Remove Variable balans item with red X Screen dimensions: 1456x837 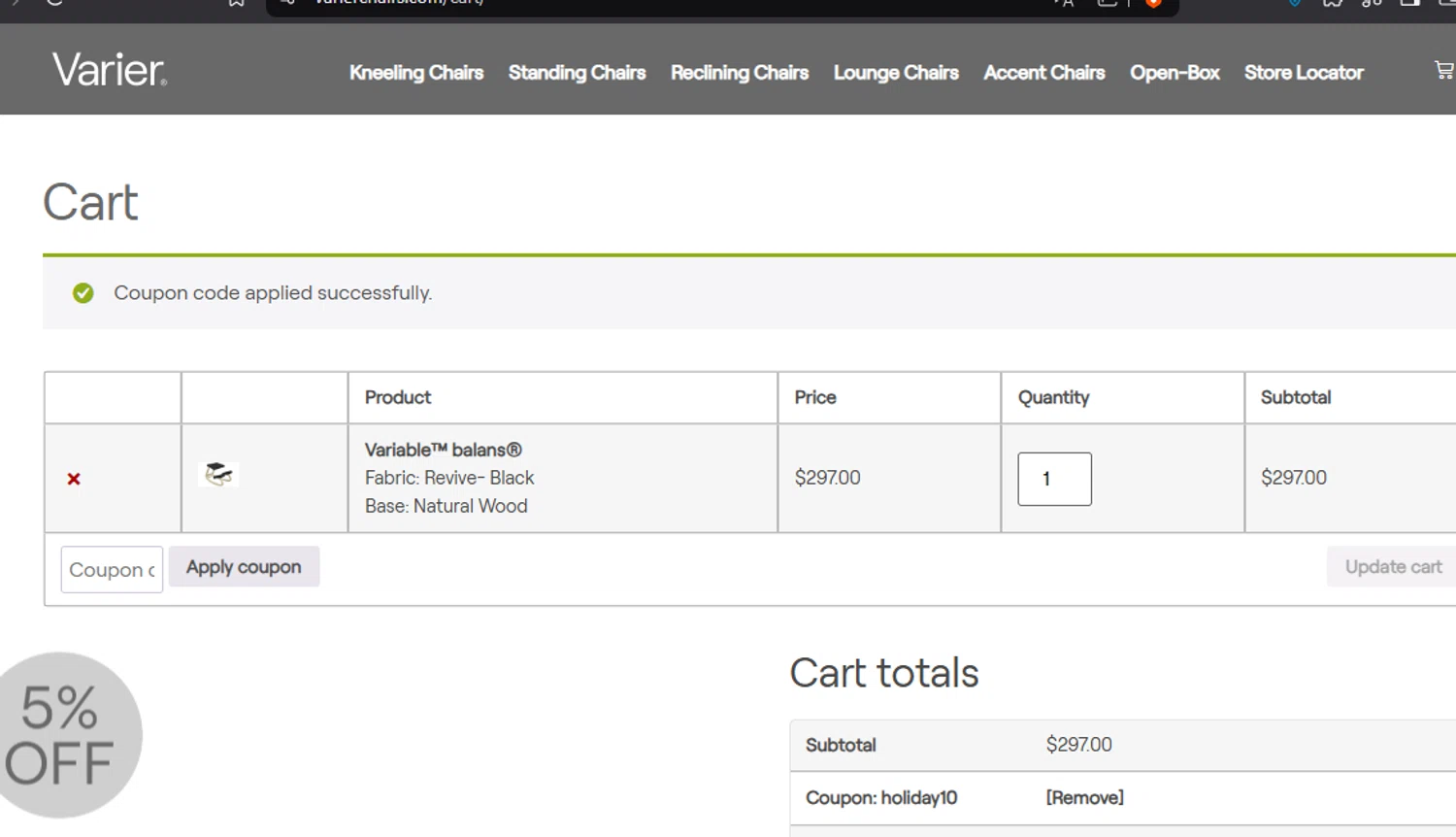tap(74, 479)
